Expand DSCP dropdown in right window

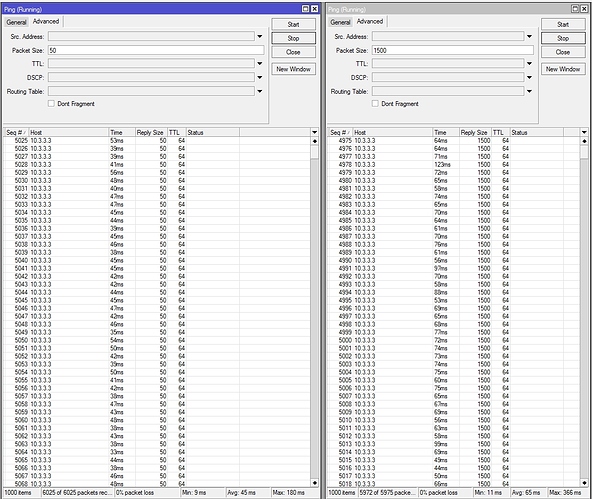pos(529,77)
